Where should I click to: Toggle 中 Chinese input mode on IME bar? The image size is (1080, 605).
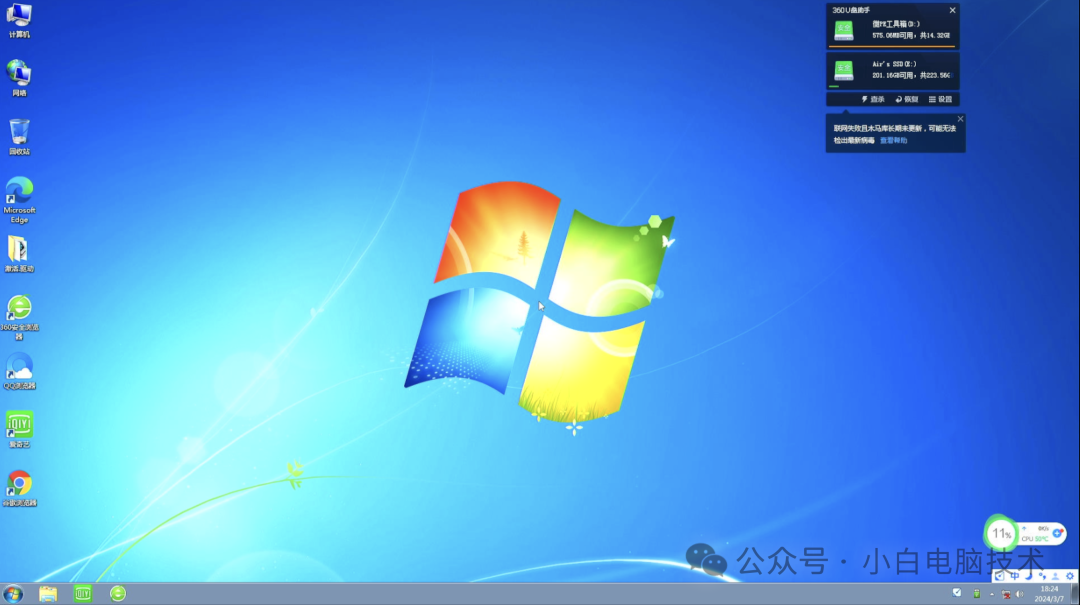(x=1015, y=576)
